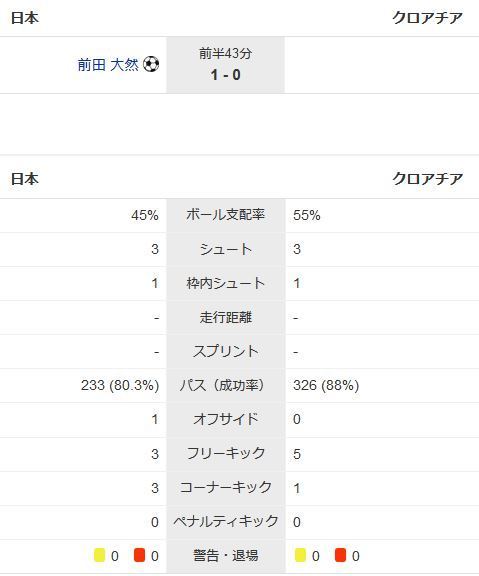Click the 前半43分 goal time label
The image size is (479, 576).
coord(226,54)
